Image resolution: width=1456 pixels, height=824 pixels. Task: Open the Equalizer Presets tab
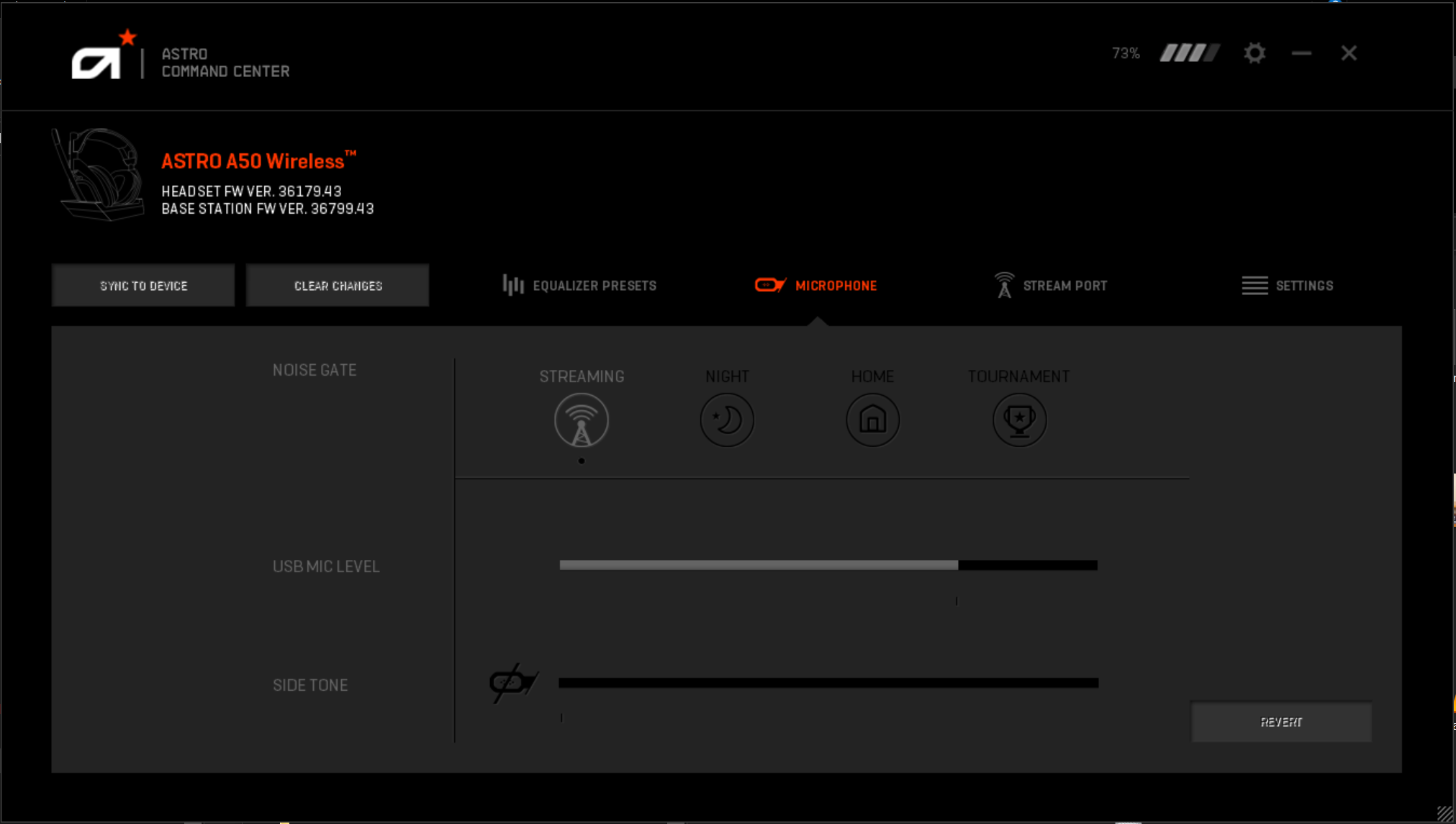pos(580,286)
